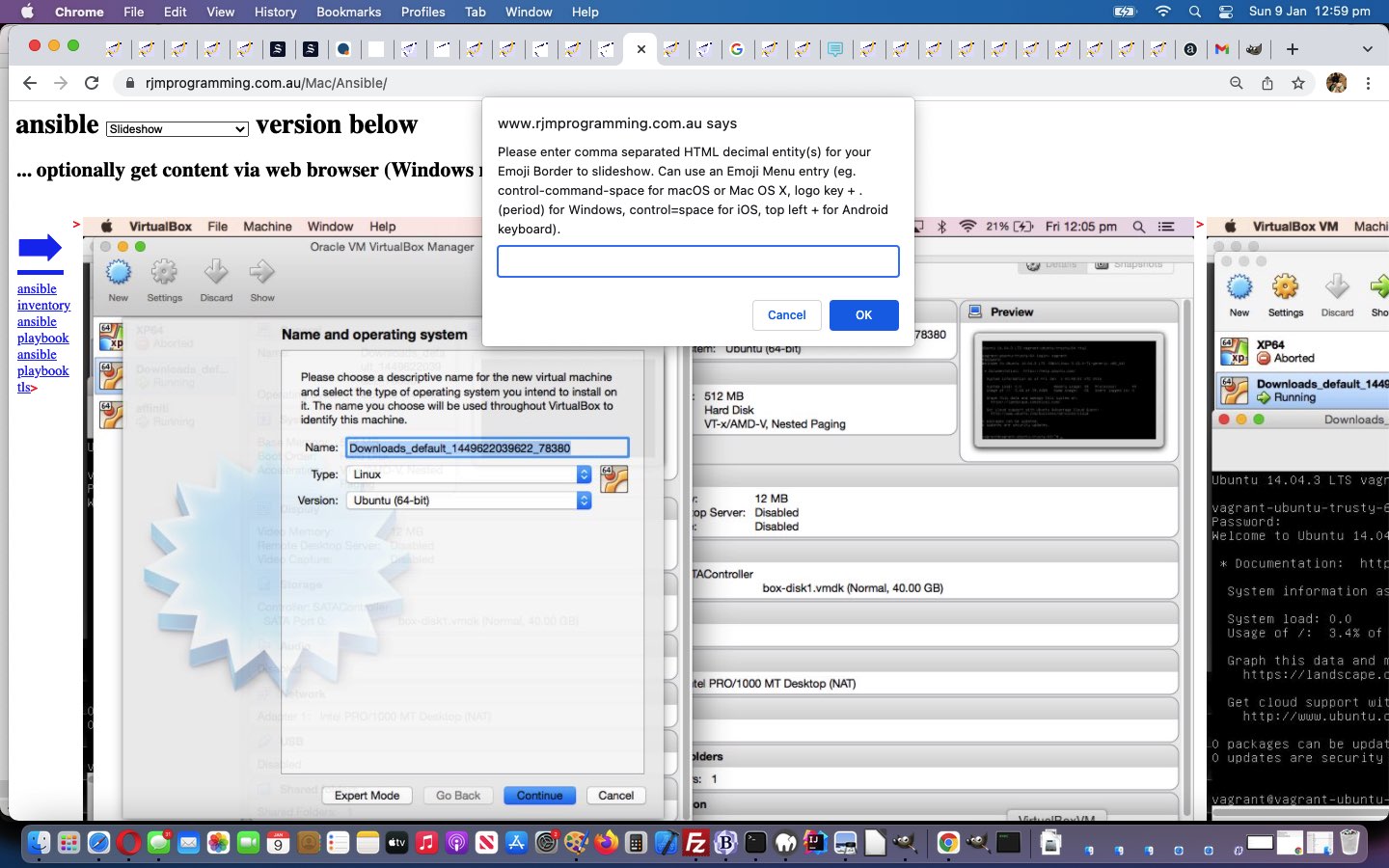This screenshot has width=1389, height=868.
Task: Expand the tab search chevron
Action: click(x=1367, y=49)
